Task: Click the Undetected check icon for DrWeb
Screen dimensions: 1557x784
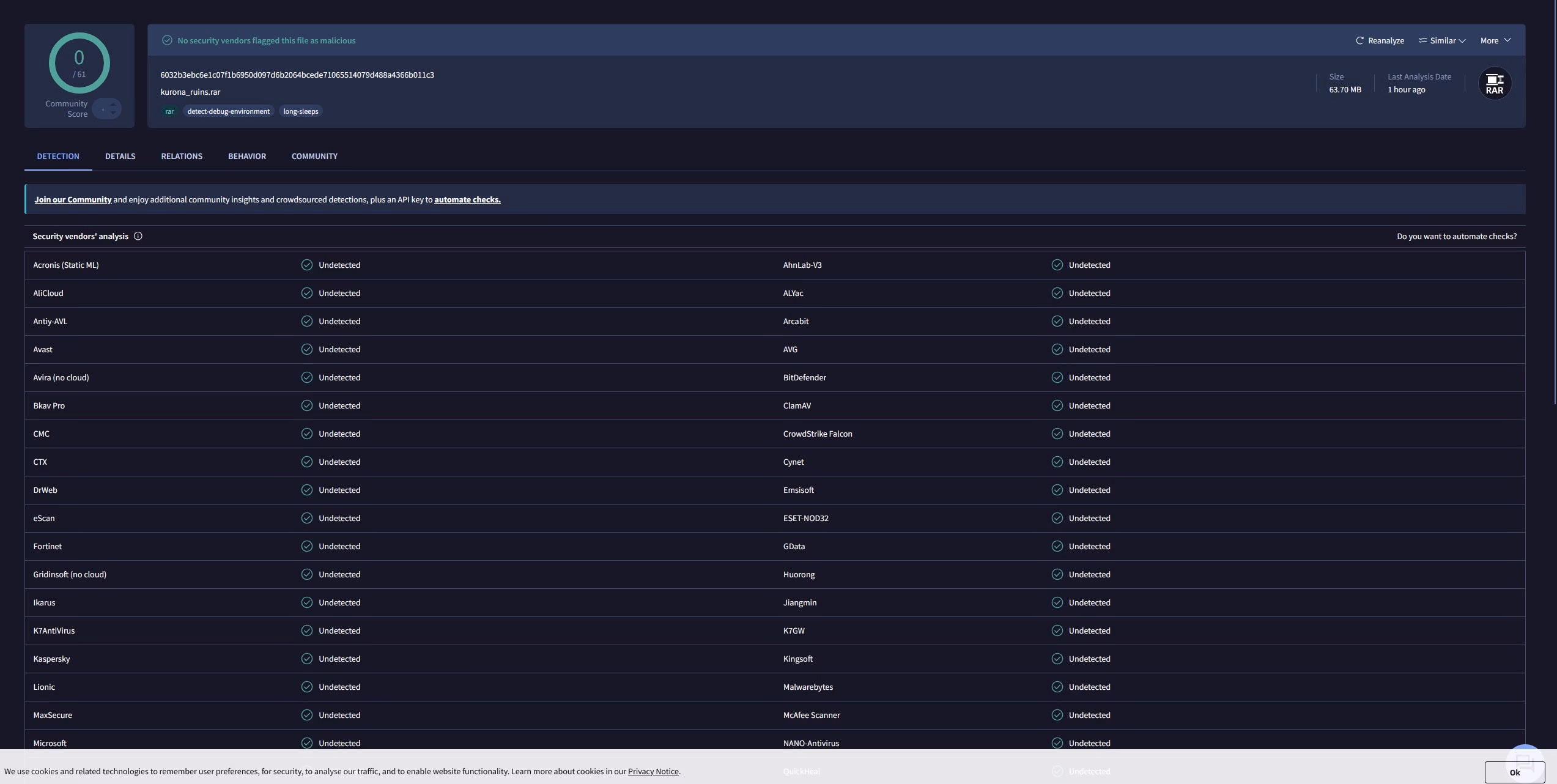Action: [x=307, y=490]
